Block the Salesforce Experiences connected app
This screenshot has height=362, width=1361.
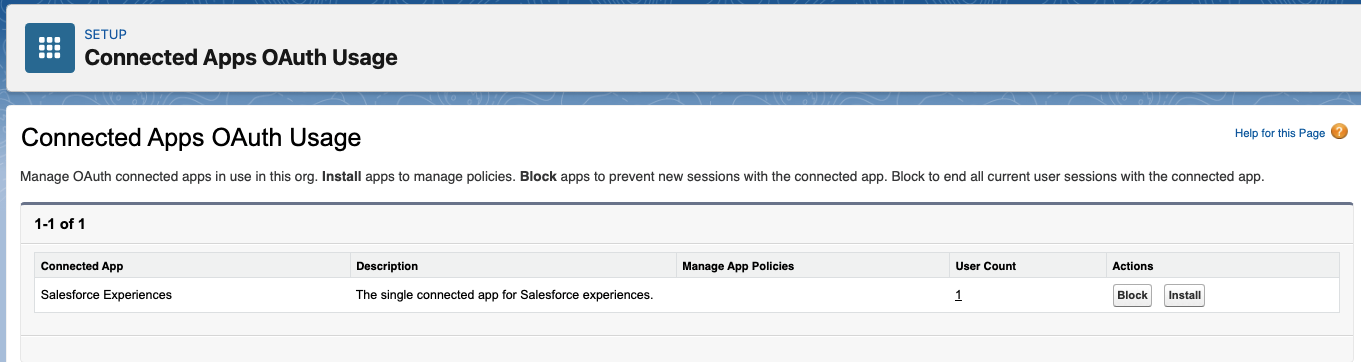click(1132, 296)
